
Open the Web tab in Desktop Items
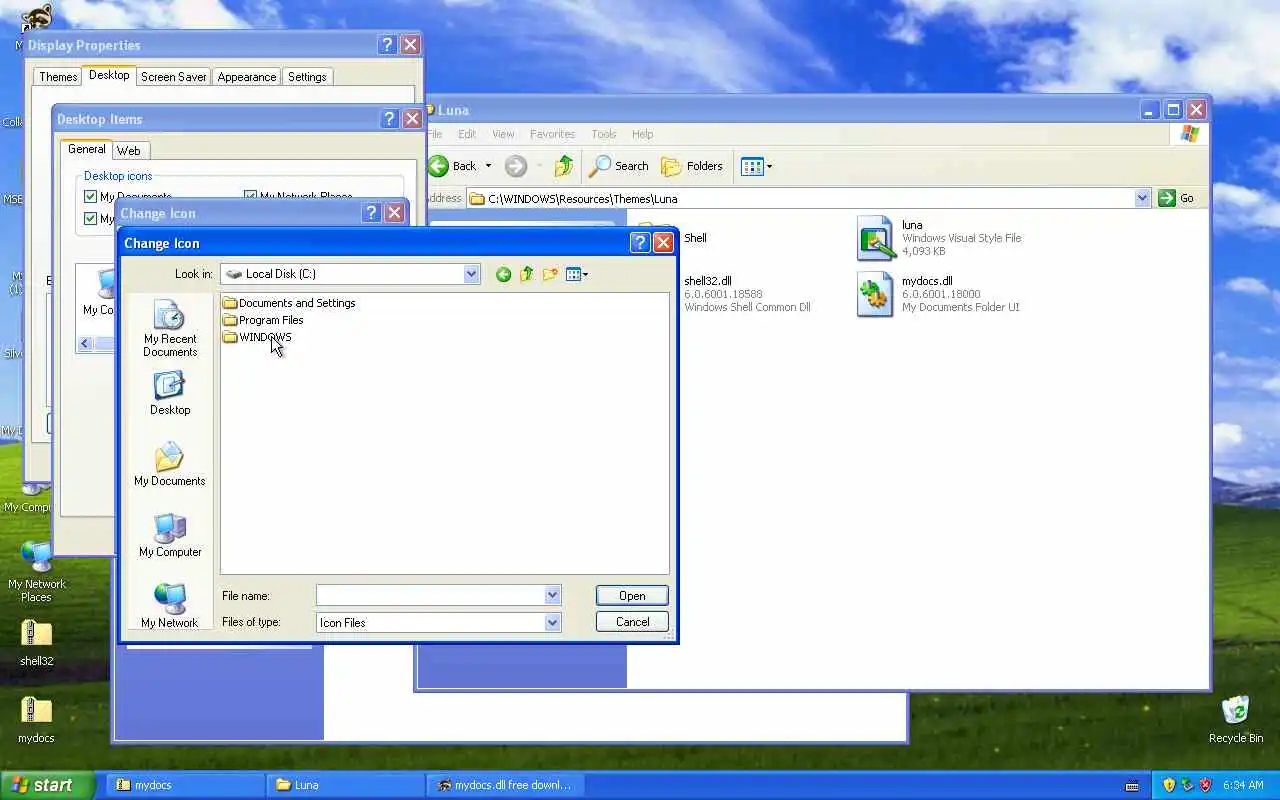pyautogui.click(x=128, y=151)
